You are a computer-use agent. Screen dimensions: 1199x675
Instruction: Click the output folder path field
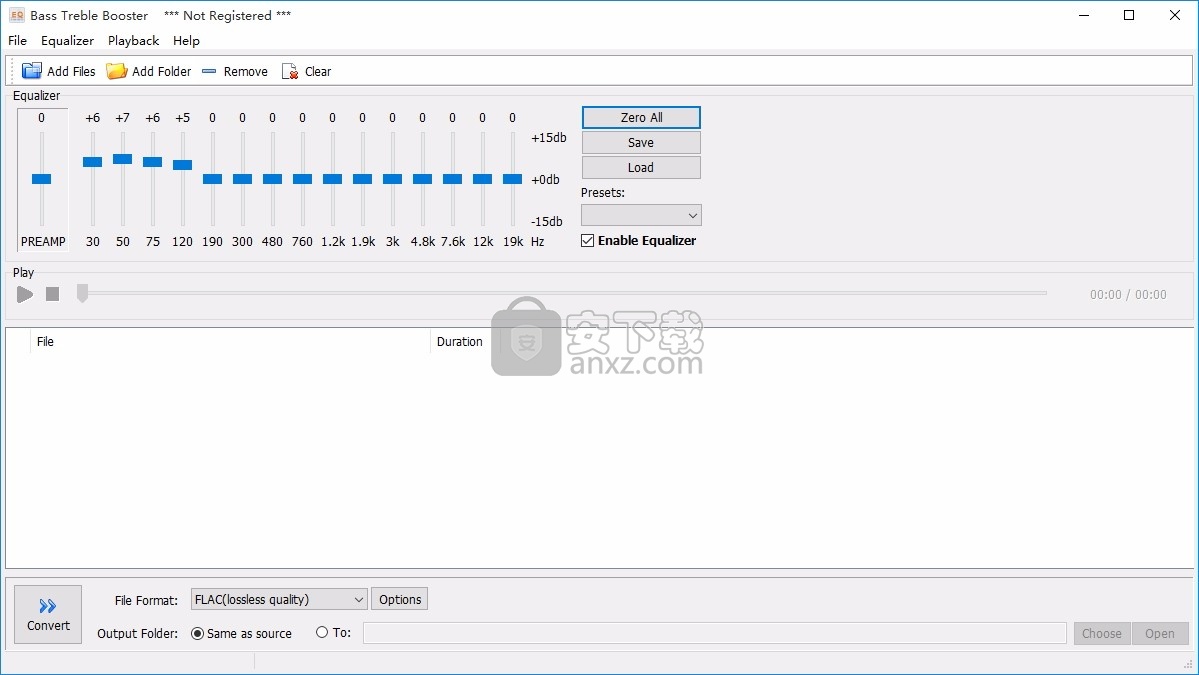tap(714, 633)
